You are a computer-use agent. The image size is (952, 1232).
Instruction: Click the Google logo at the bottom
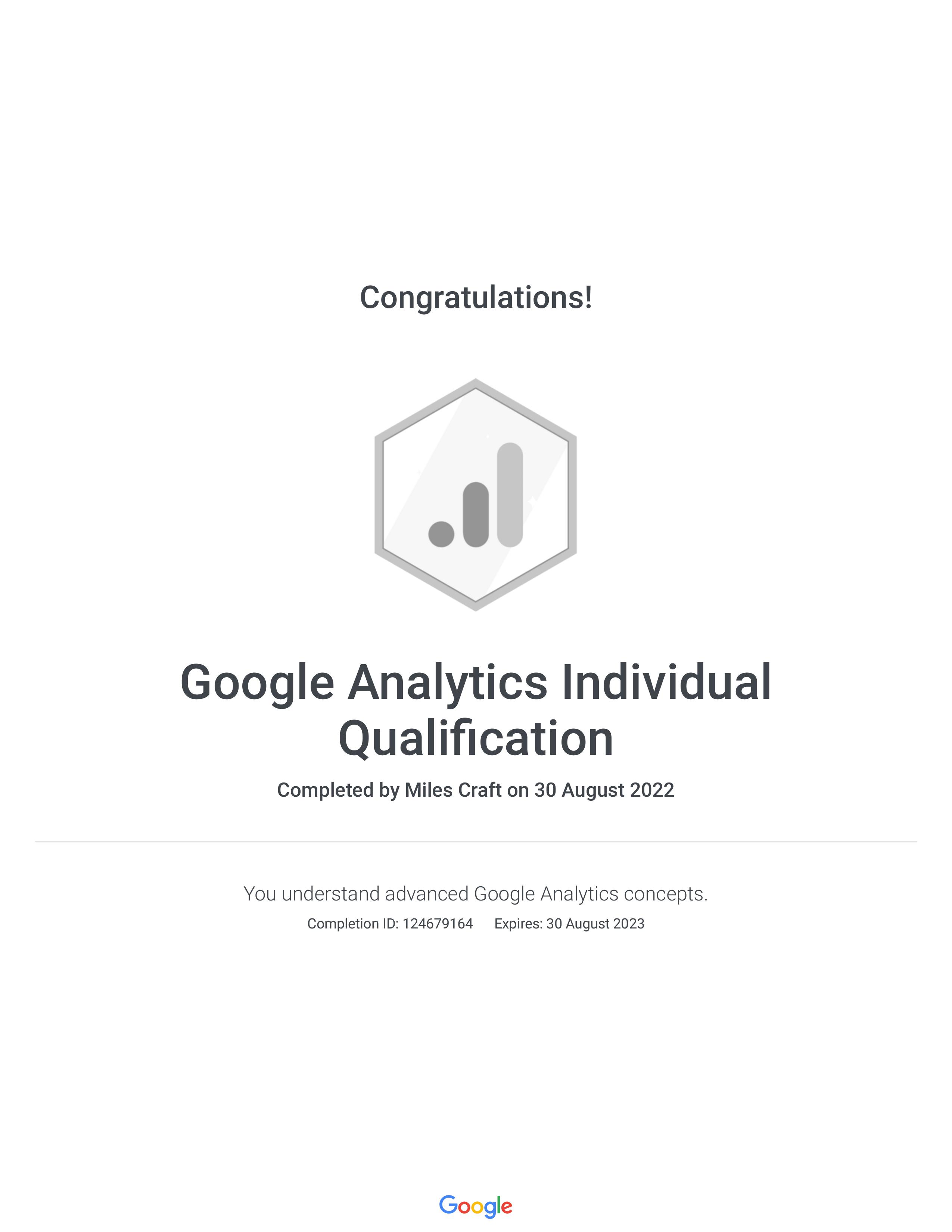475,1206
